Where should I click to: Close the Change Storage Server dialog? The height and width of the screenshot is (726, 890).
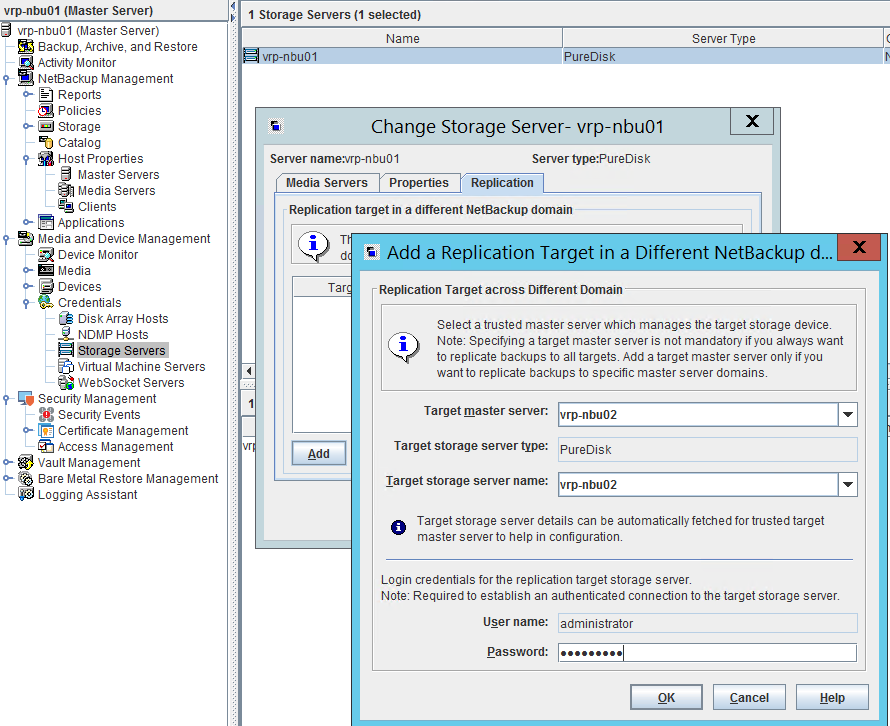752,121
